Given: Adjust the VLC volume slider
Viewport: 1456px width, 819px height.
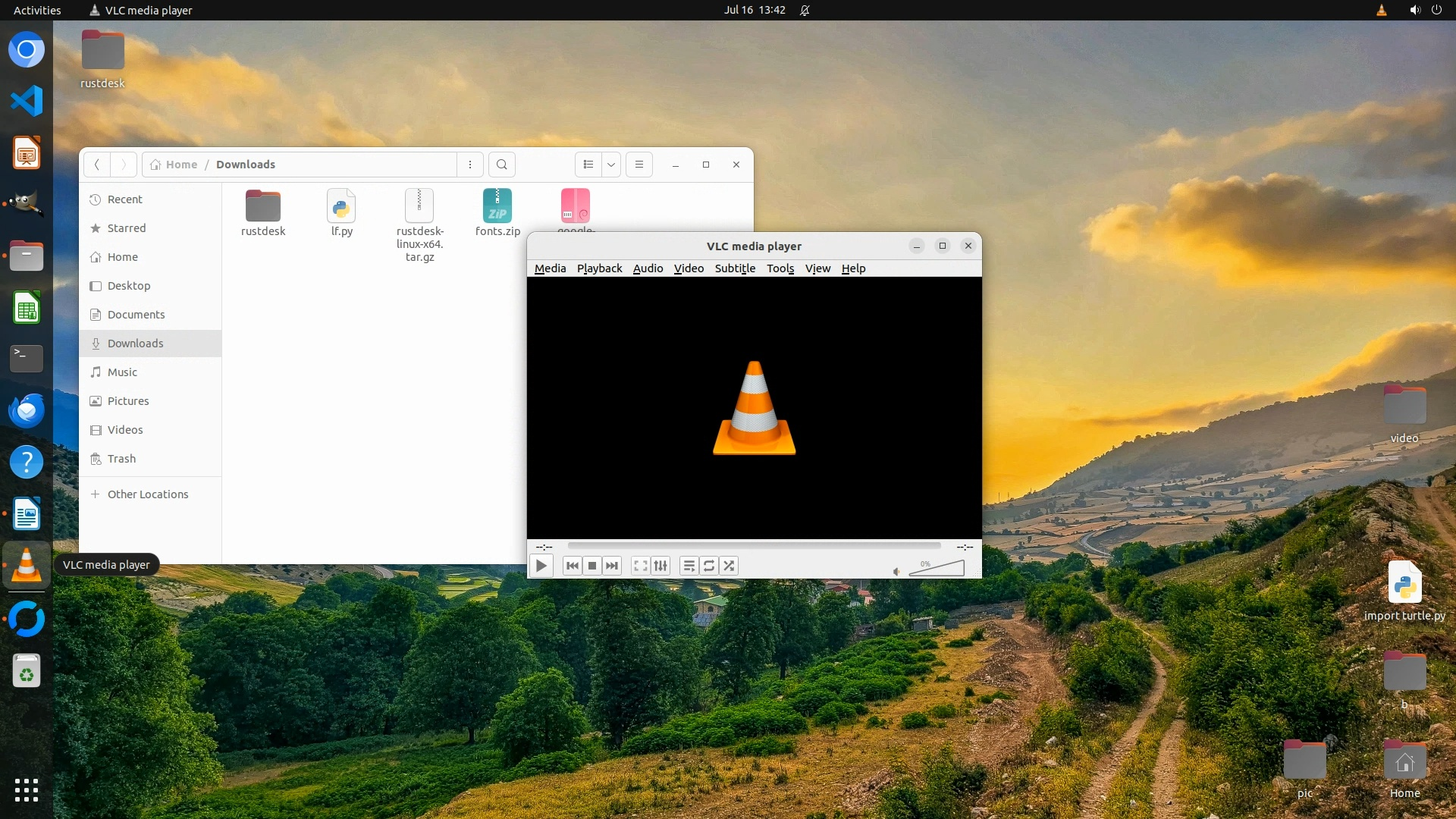Looking at the screenshot, I should click(x=937, y=568).
